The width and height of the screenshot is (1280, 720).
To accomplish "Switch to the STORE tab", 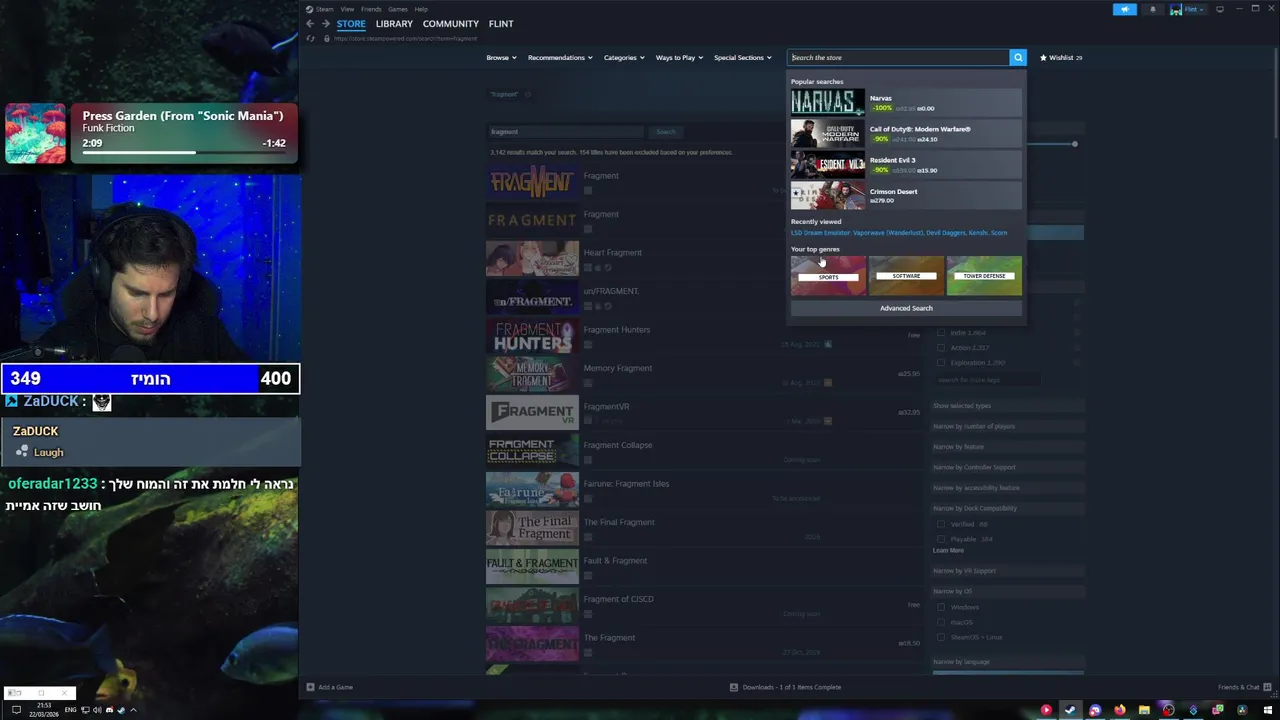I will (x=351, y=24).
